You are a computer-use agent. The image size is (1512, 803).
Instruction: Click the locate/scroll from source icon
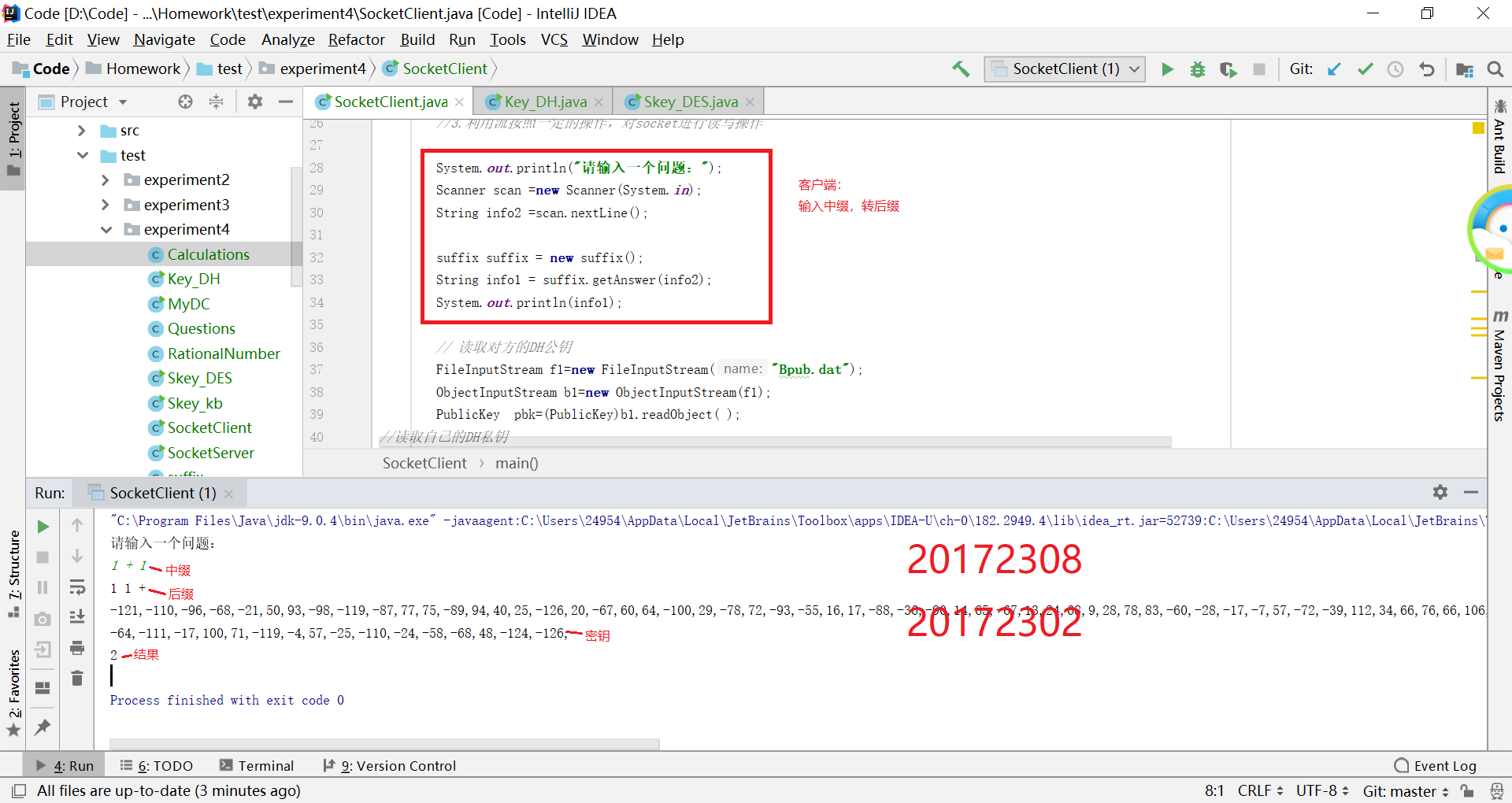(x=185, y=102)
